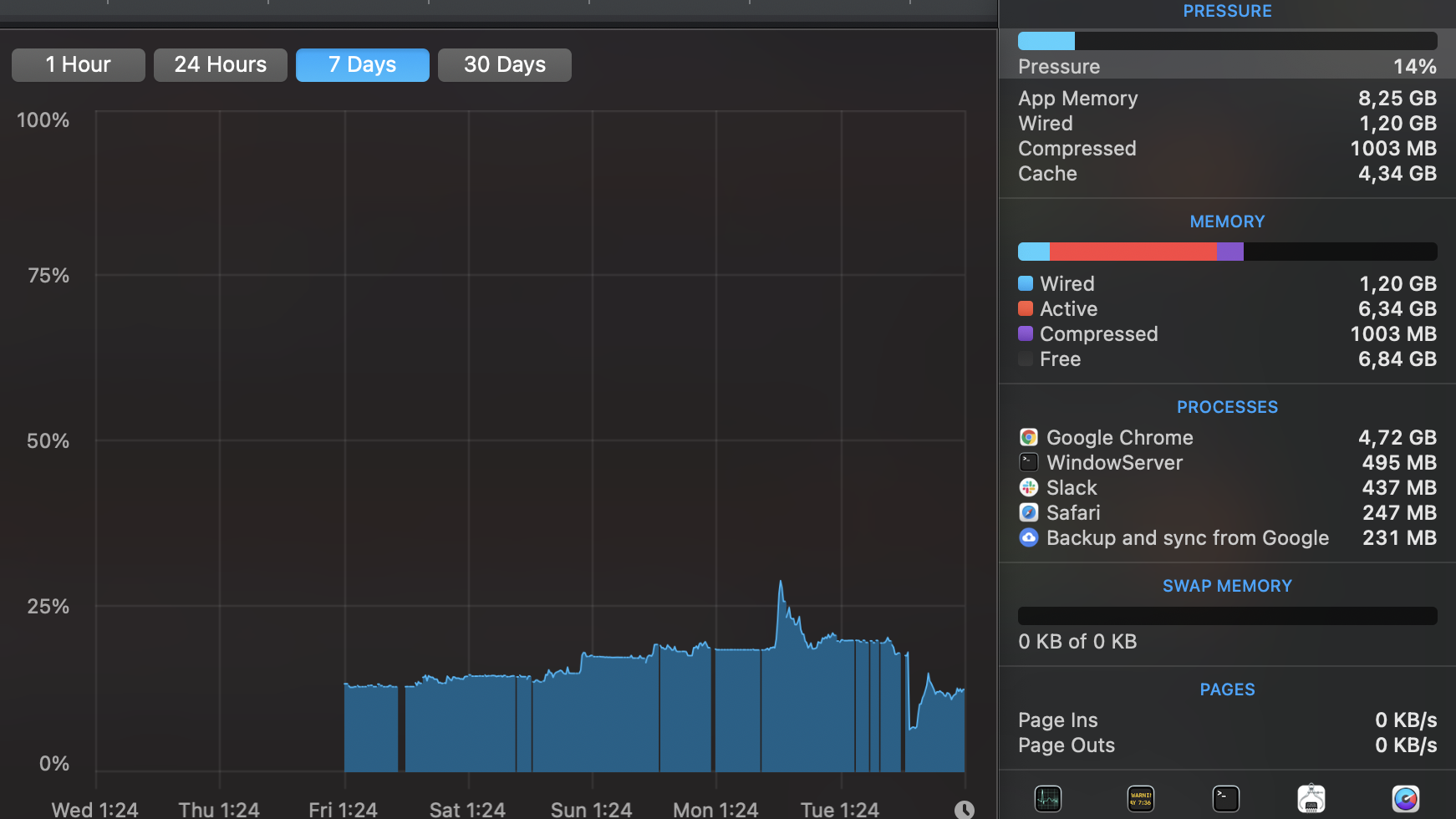This screenshot has height=819, width=1456.
Task: Launch Terminal from the bottom icons
Action: tap(1226, 799)
